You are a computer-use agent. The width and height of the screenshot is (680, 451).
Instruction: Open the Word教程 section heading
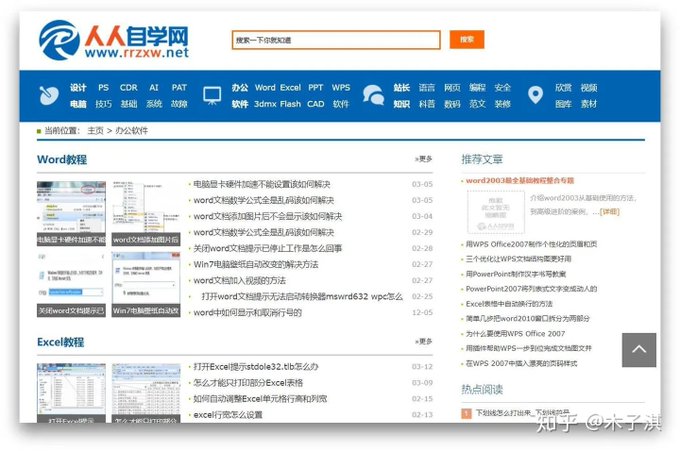62,160
